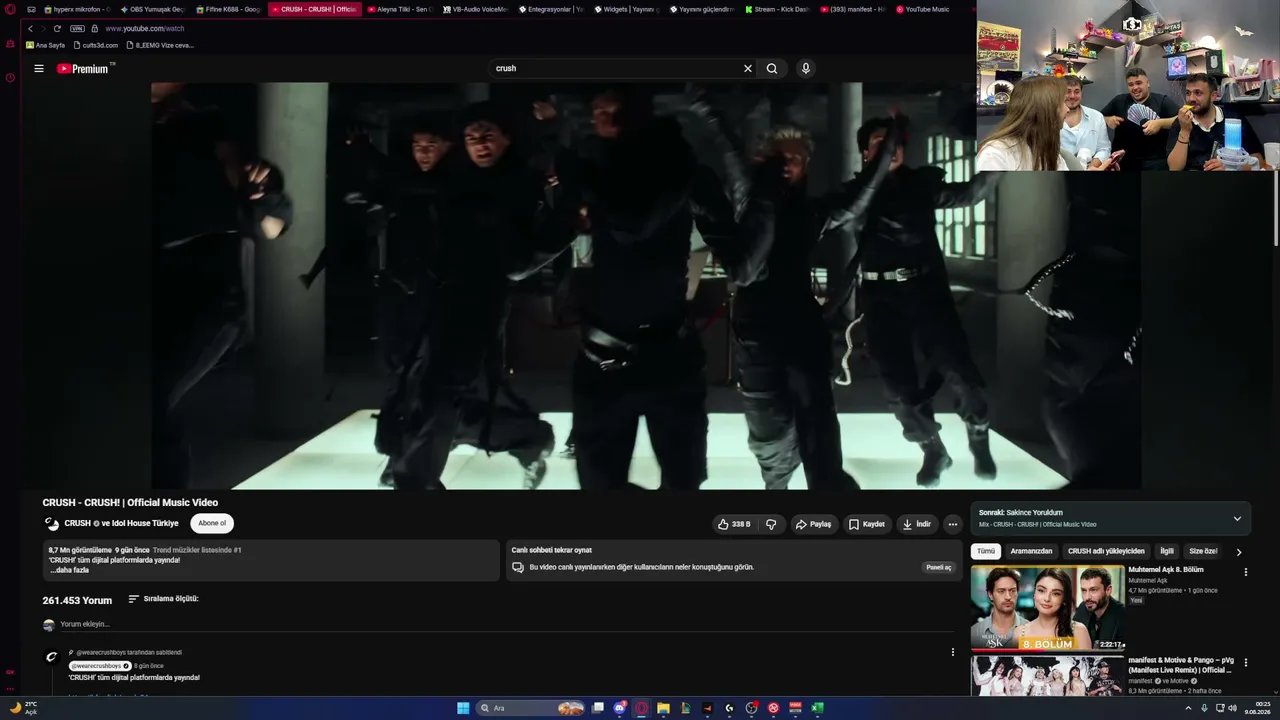Go to YouTube Premium home logo
This screenshot has height=720, width=1280.
(x=86, y=69)
